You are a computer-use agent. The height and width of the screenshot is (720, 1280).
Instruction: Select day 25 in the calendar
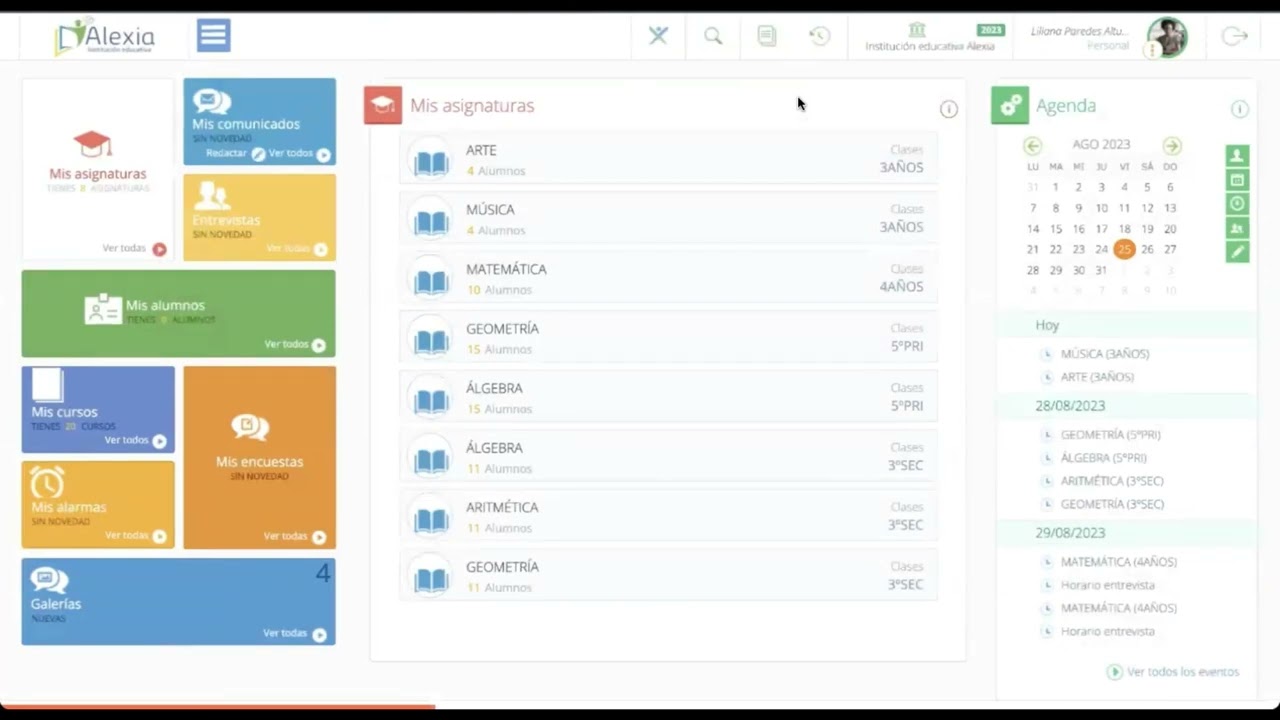[x=1124, y=249]
